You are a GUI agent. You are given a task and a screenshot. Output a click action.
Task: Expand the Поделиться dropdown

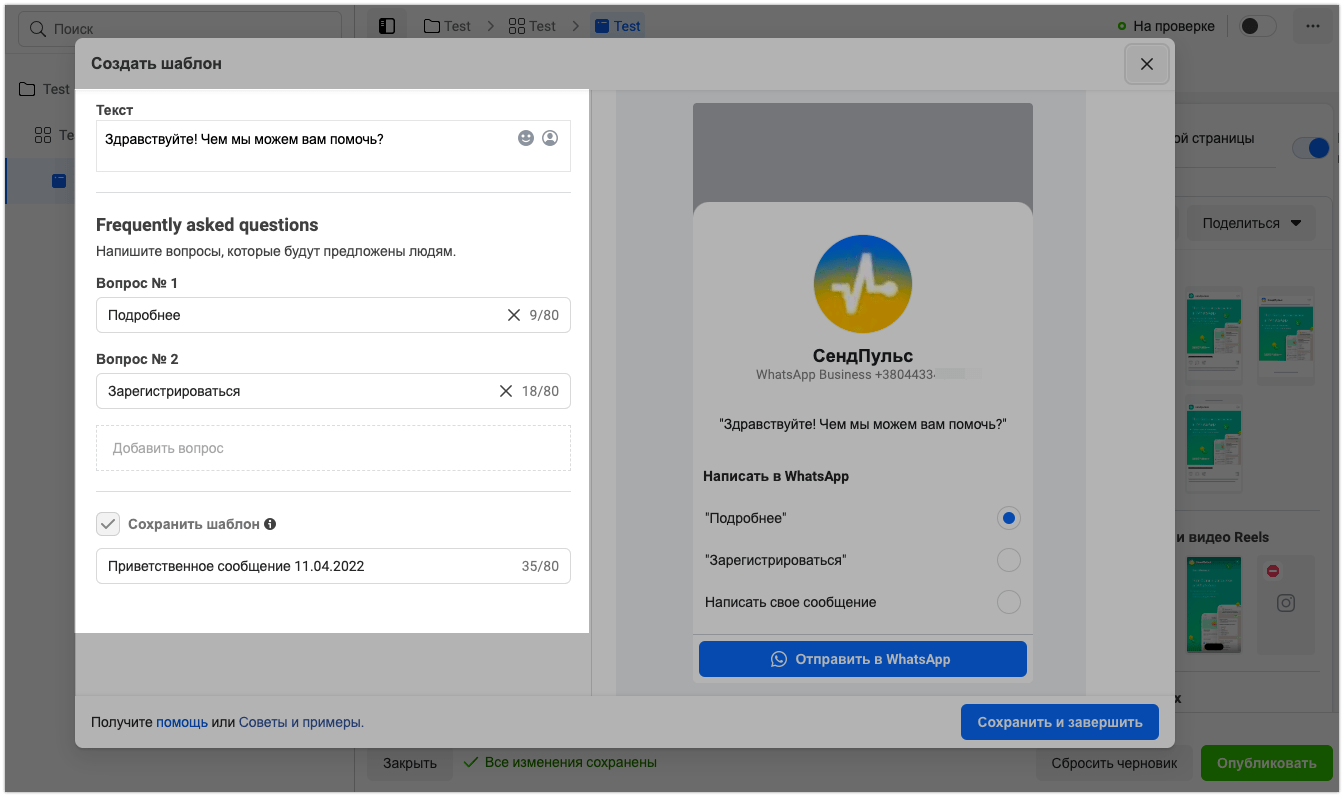[x=1251, y=223]
